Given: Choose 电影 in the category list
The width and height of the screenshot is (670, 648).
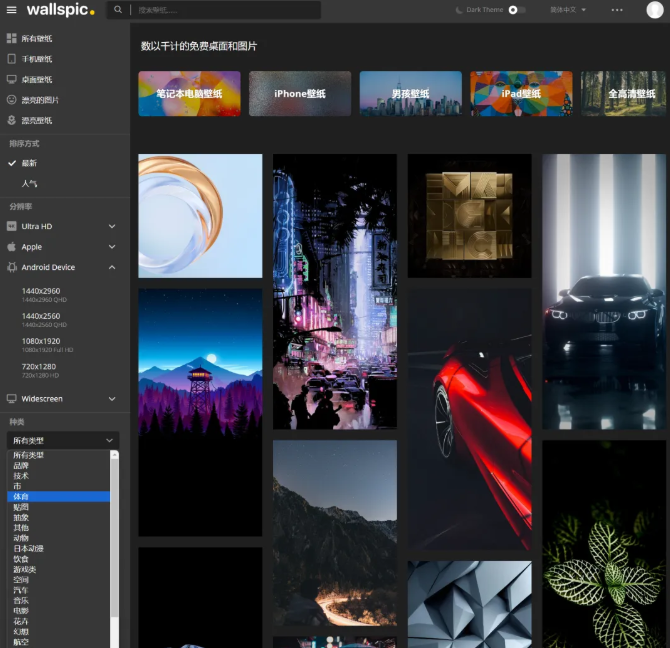Looking at the screenshot, I should (59, 611).
